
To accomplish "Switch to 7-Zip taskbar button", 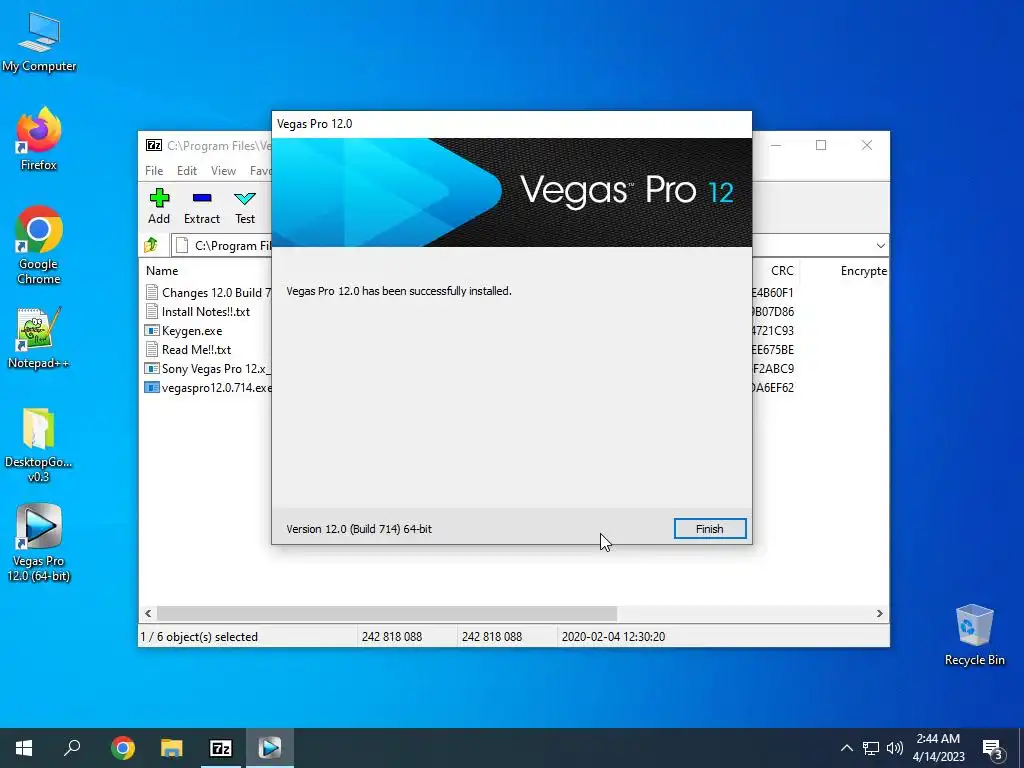I will pyautogui.click(x=221, y=748).
